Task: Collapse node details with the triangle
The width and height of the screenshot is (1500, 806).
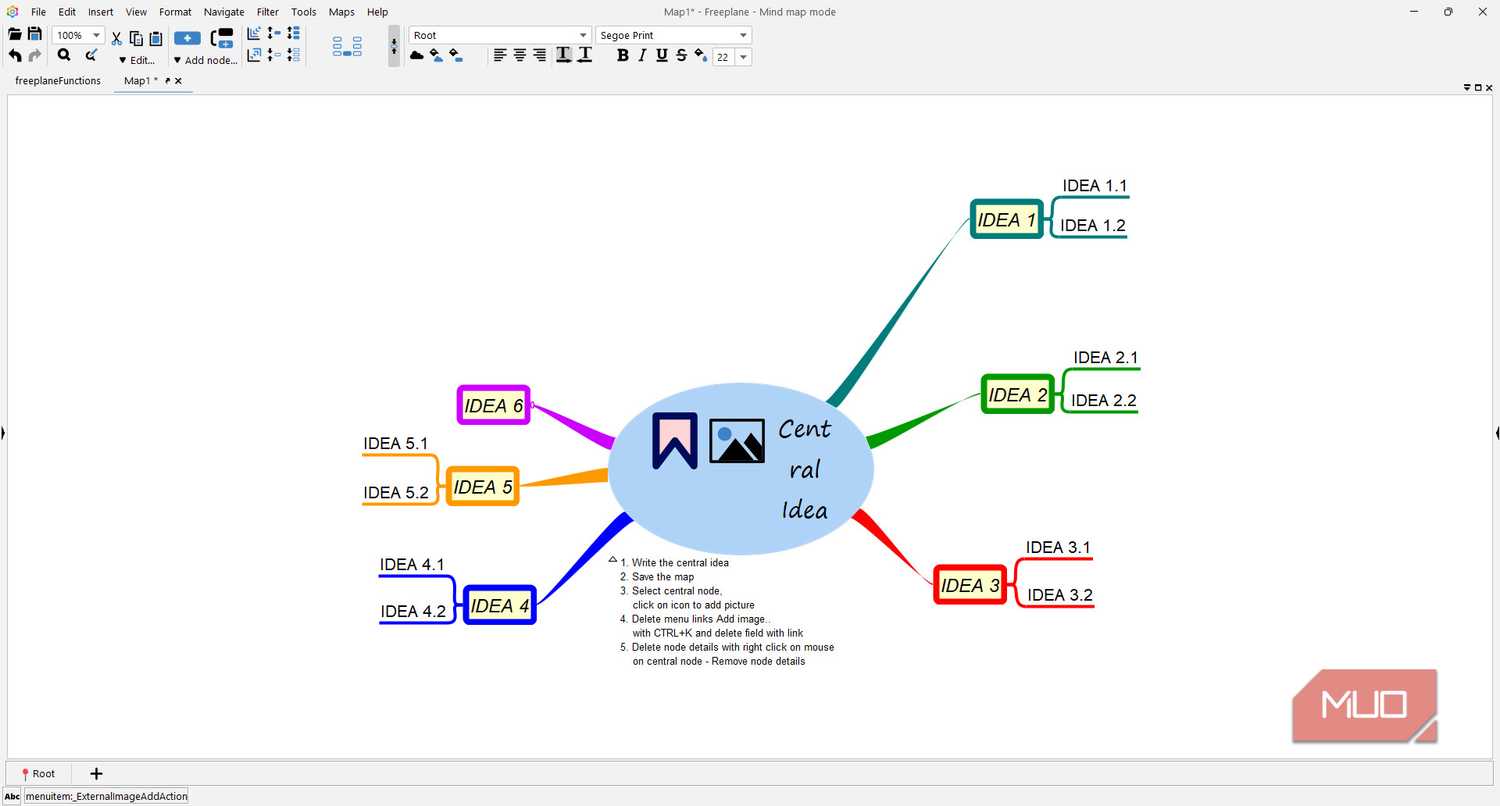Action: [x=613, y=560]
